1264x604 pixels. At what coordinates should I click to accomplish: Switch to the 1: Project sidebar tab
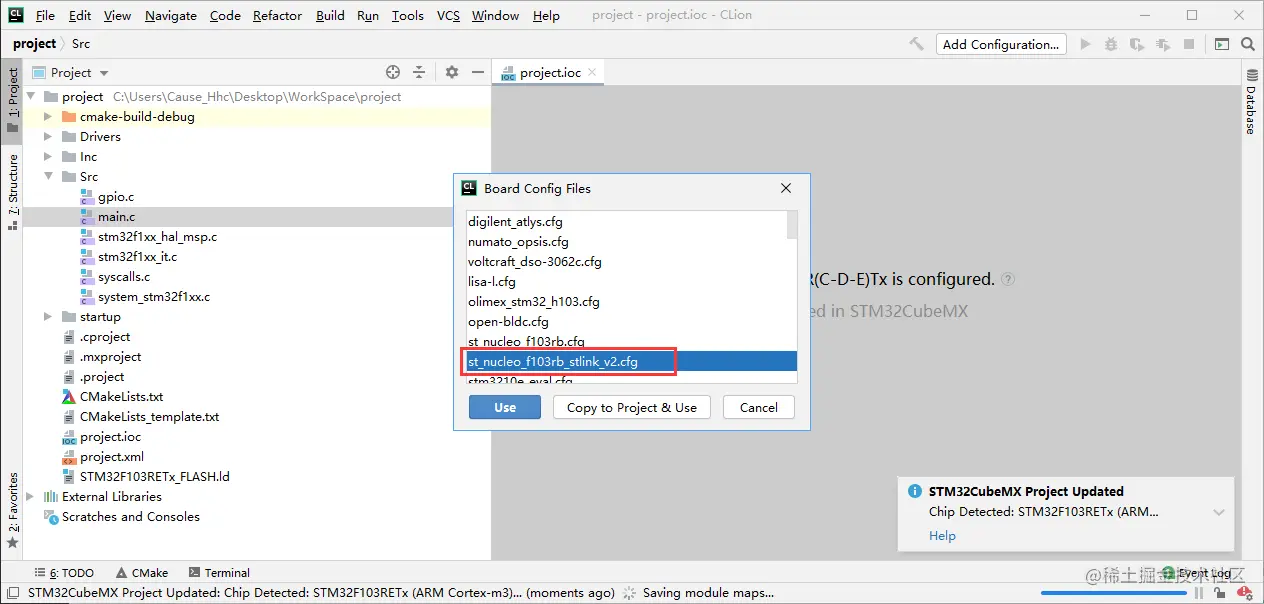point(12,100)
